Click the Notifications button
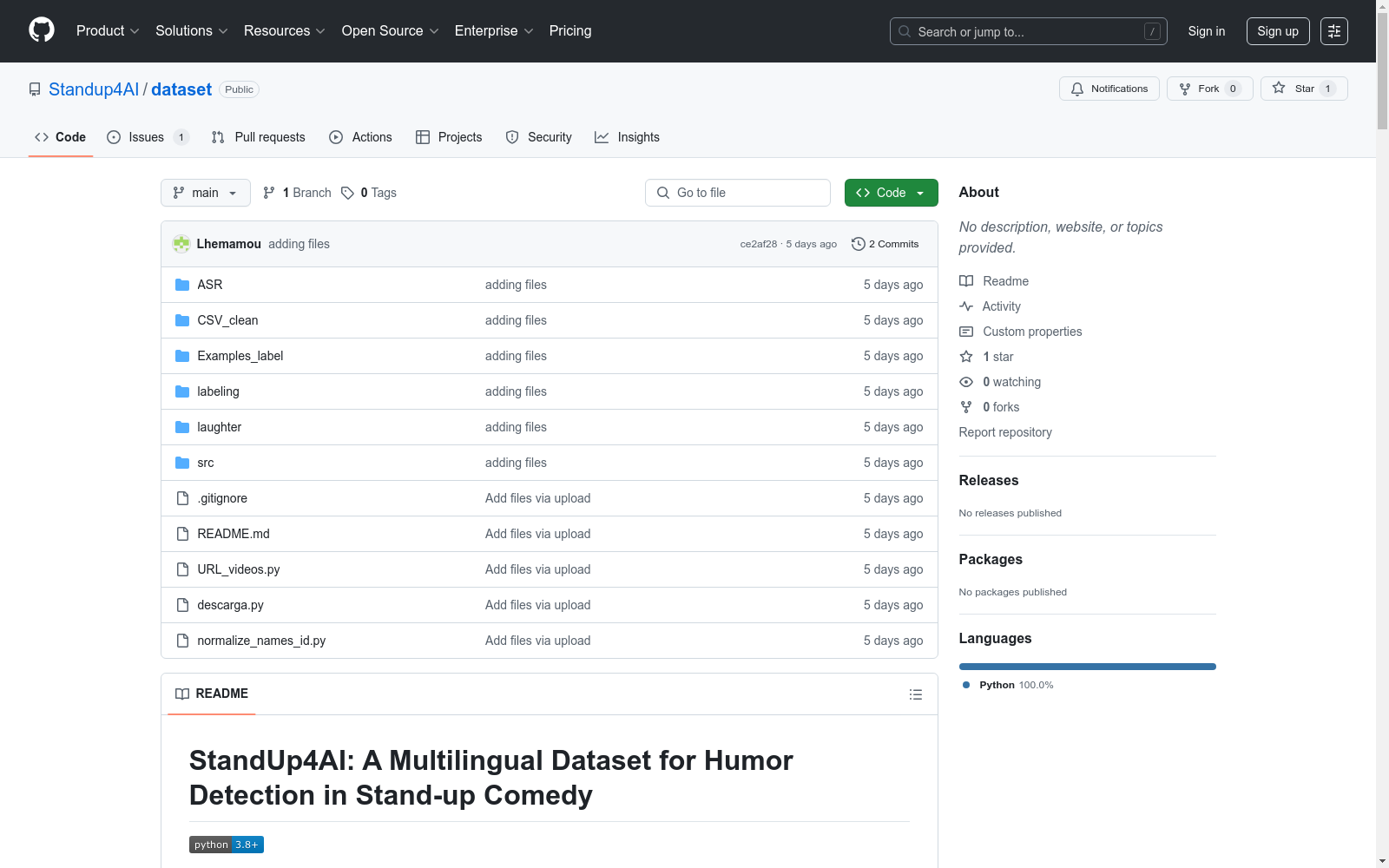Image resolution: width=1389 pixels, height=868 pixels. click(1109, 89)
